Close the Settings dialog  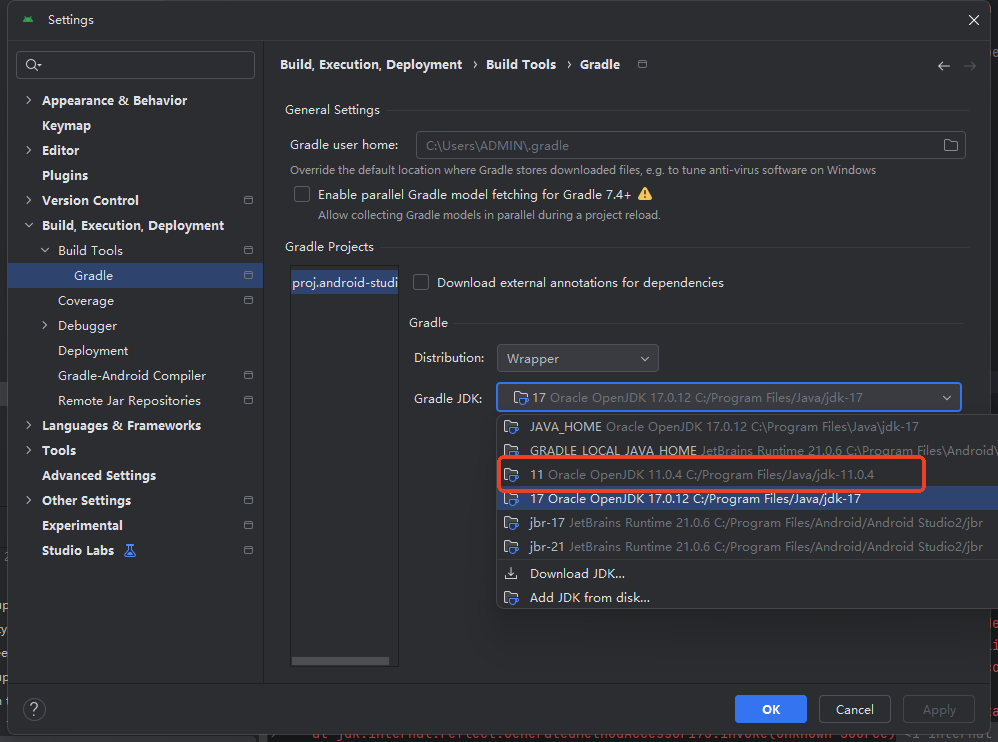pyautogui.click(x=974, y=20)
